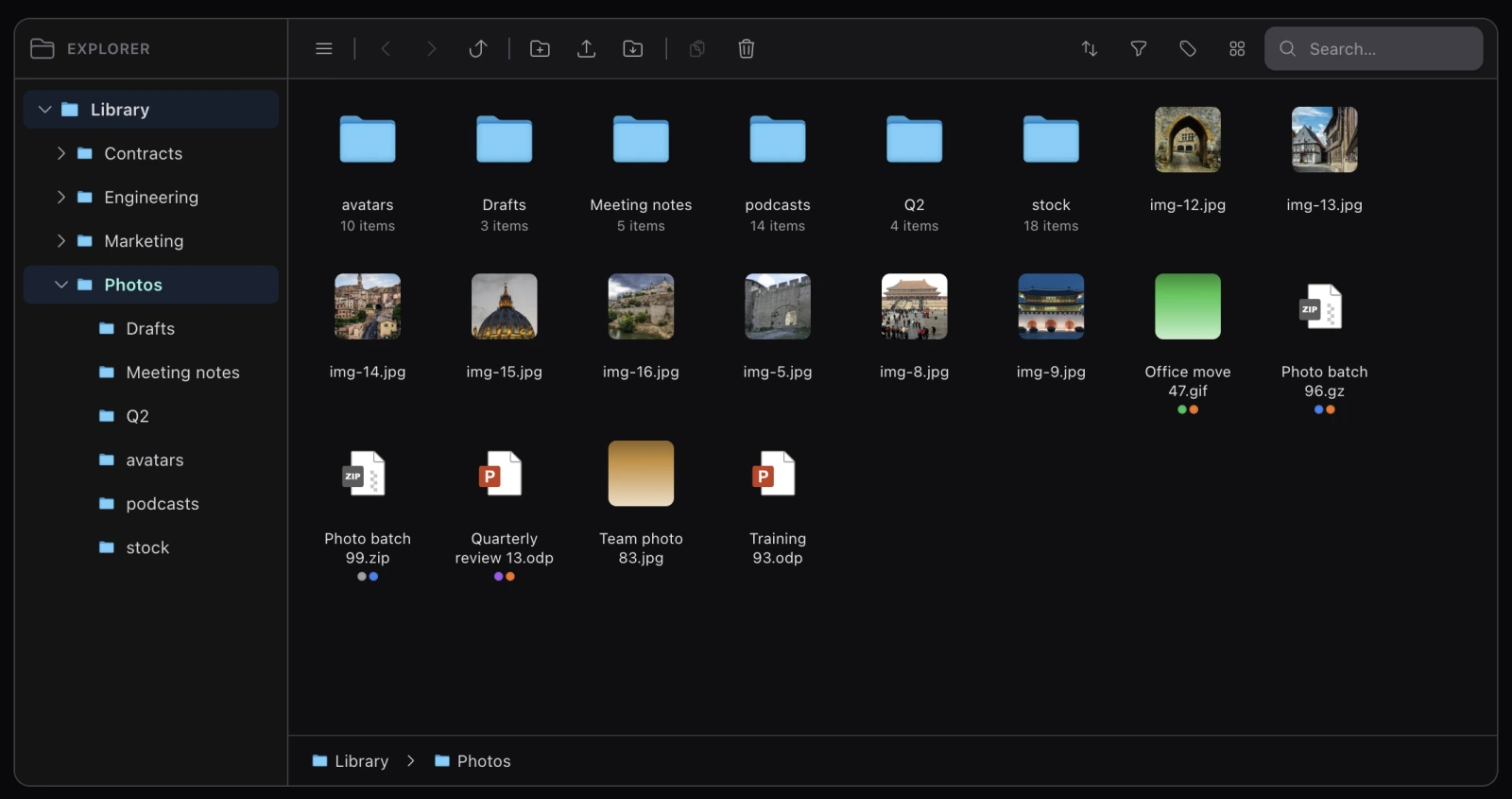Select the img-8.jpg thumbnail

(915, 306)
